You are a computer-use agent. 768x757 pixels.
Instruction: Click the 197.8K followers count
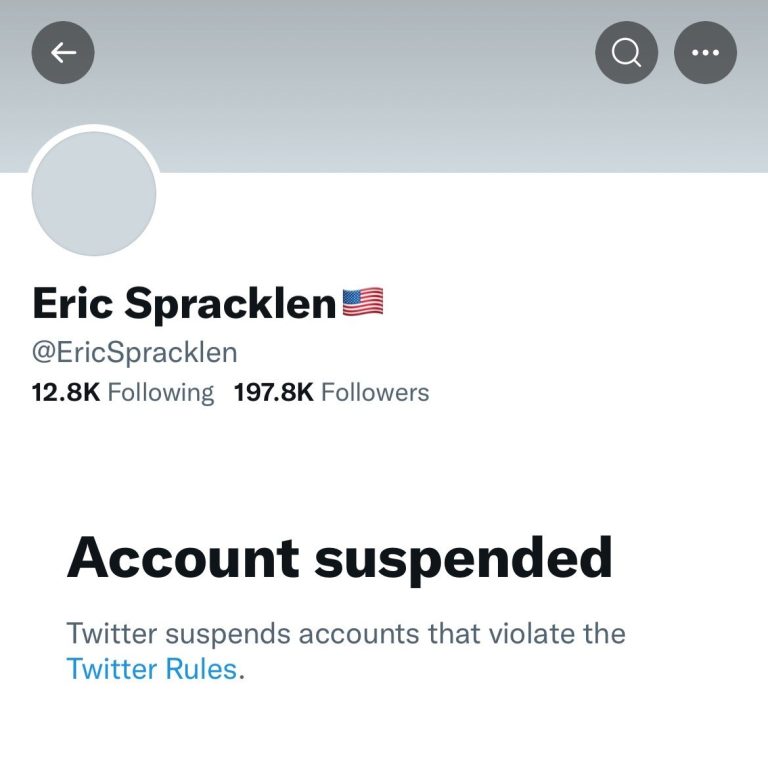pos(273,393)
